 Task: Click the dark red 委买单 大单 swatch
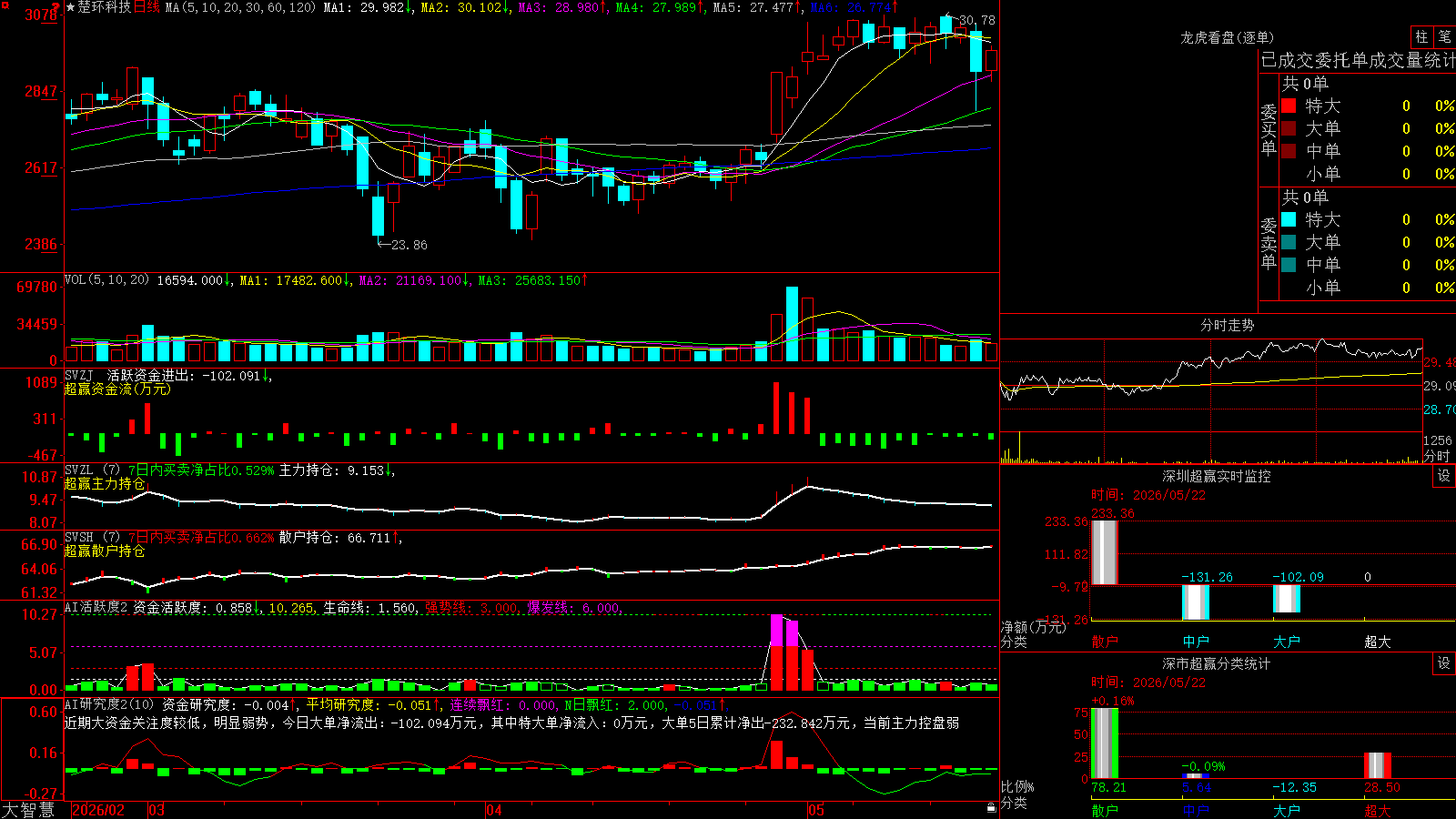click(x=1289, y=128)
